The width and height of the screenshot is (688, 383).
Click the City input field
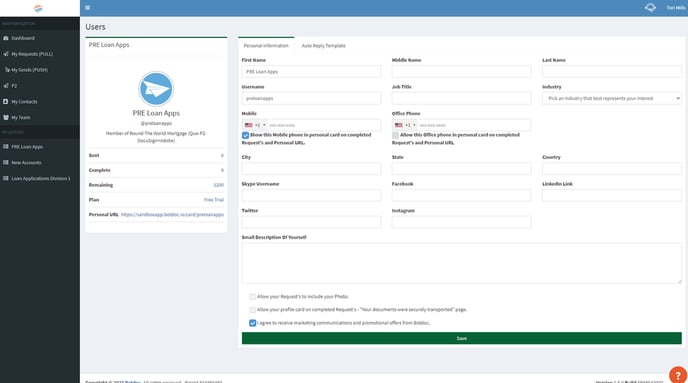coord(311,168)
